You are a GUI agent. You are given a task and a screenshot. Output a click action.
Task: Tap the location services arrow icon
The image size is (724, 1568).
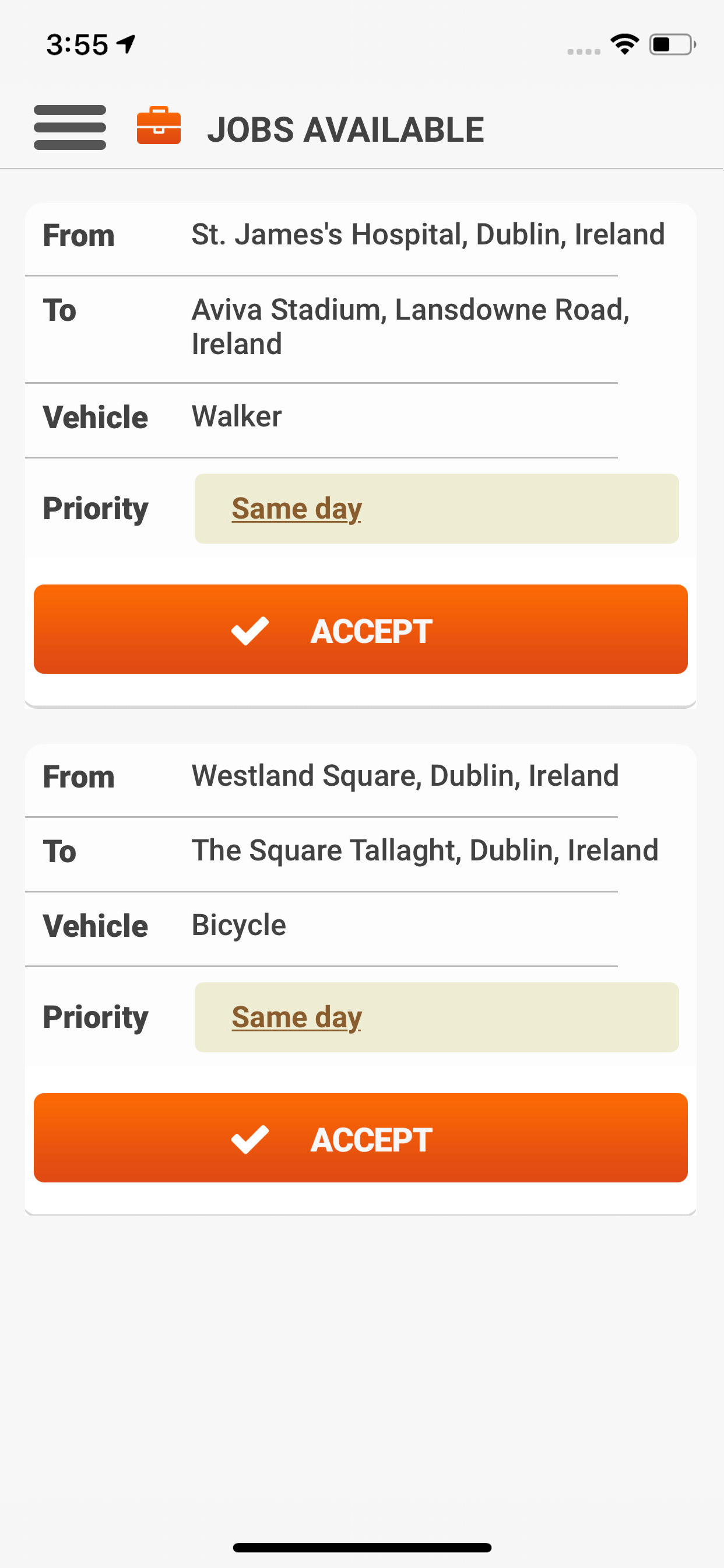click(x=126, y=44)
